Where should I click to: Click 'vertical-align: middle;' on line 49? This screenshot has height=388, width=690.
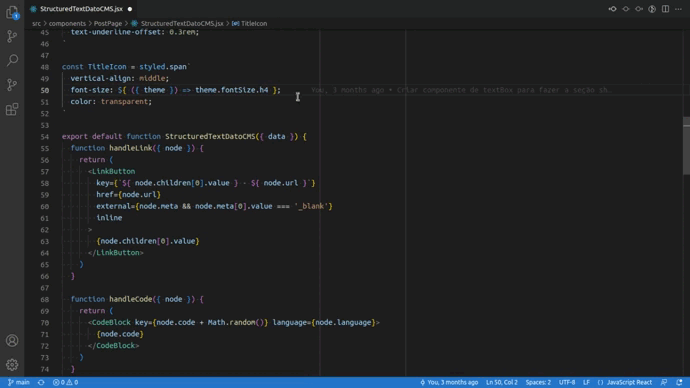(120, 78)
